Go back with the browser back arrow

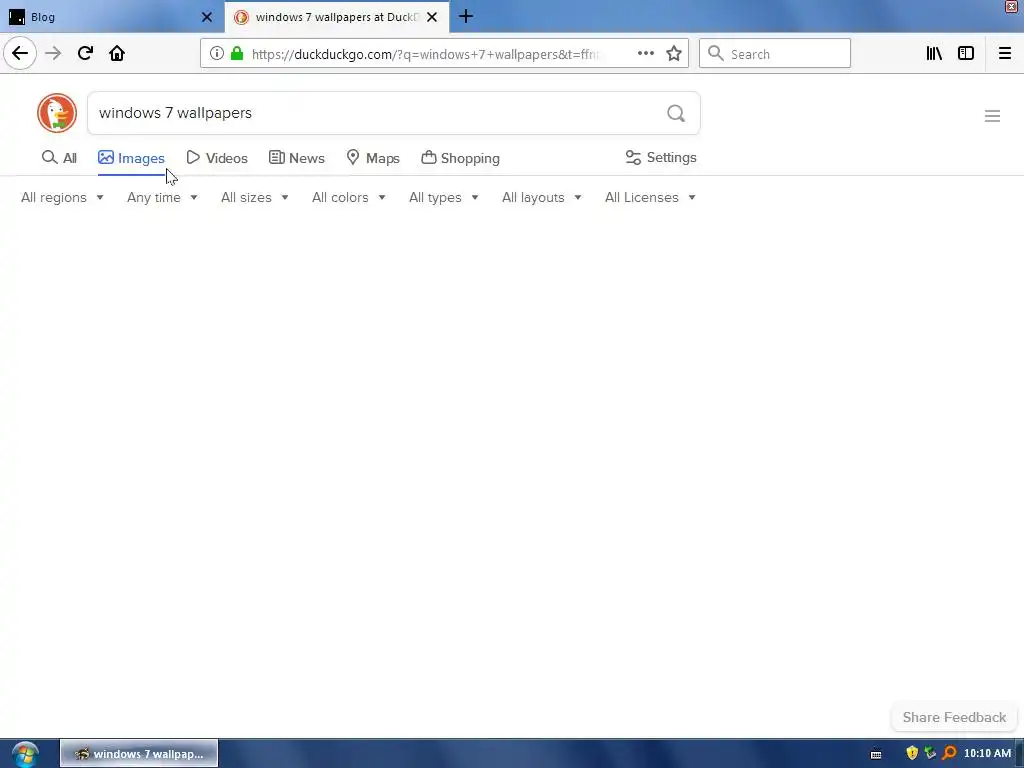pos(20,54)
